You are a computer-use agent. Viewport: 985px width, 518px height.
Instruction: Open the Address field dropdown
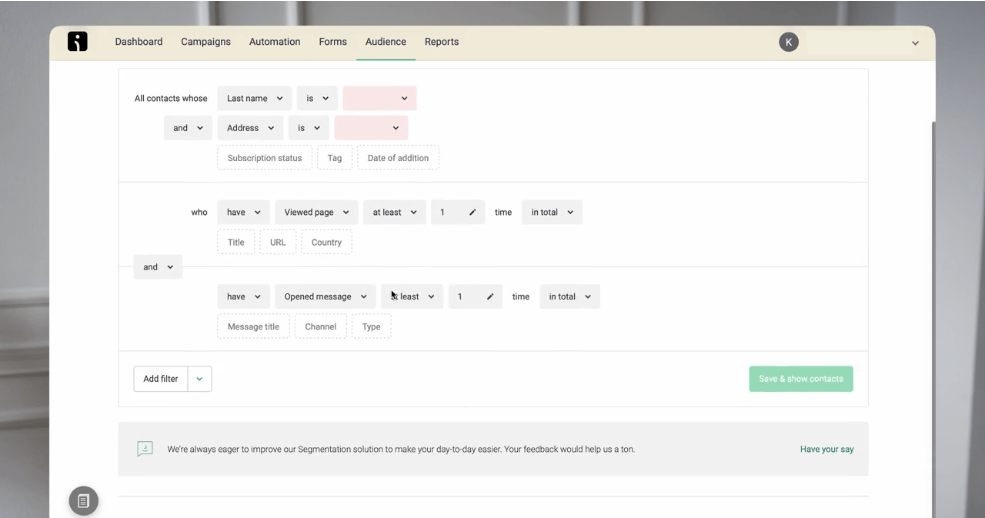(x=250, y=128)
